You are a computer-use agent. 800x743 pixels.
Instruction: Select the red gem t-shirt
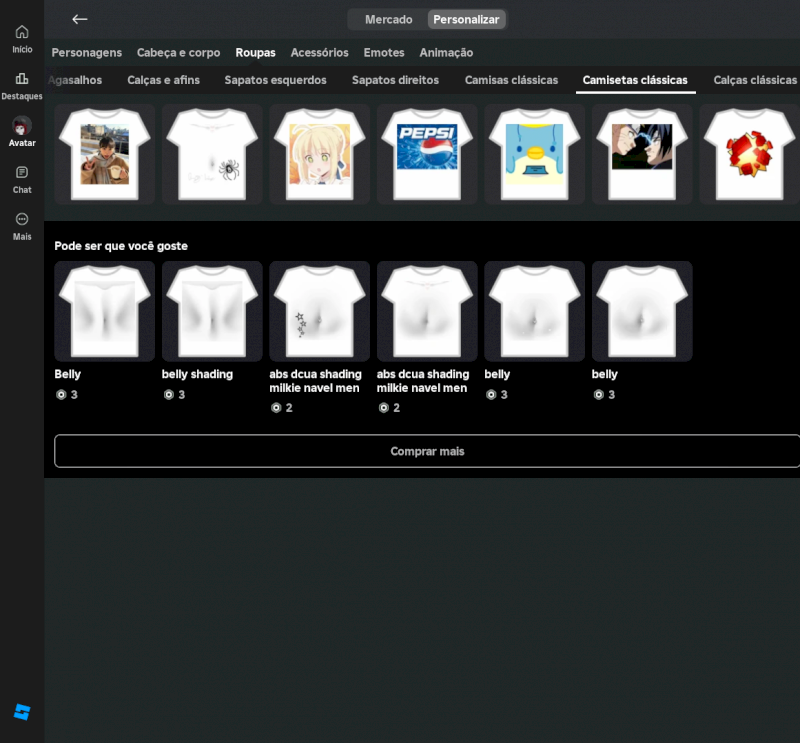click(x=749, y=154)
